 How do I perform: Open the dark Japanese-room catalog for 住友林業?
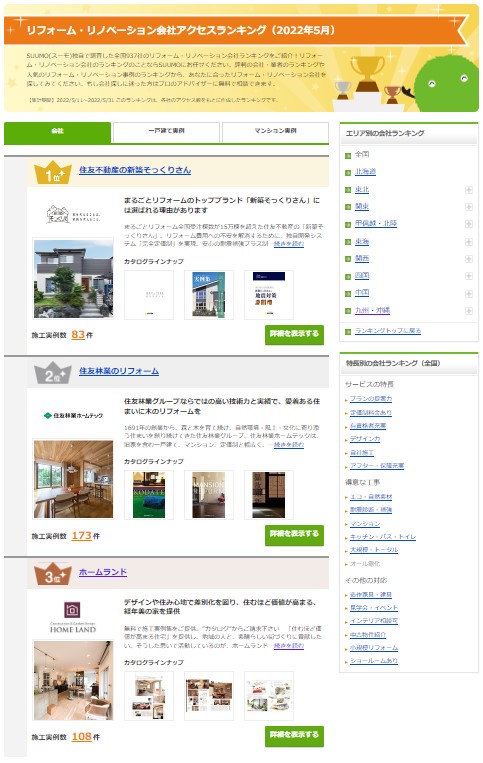click(x=269, y=495)
